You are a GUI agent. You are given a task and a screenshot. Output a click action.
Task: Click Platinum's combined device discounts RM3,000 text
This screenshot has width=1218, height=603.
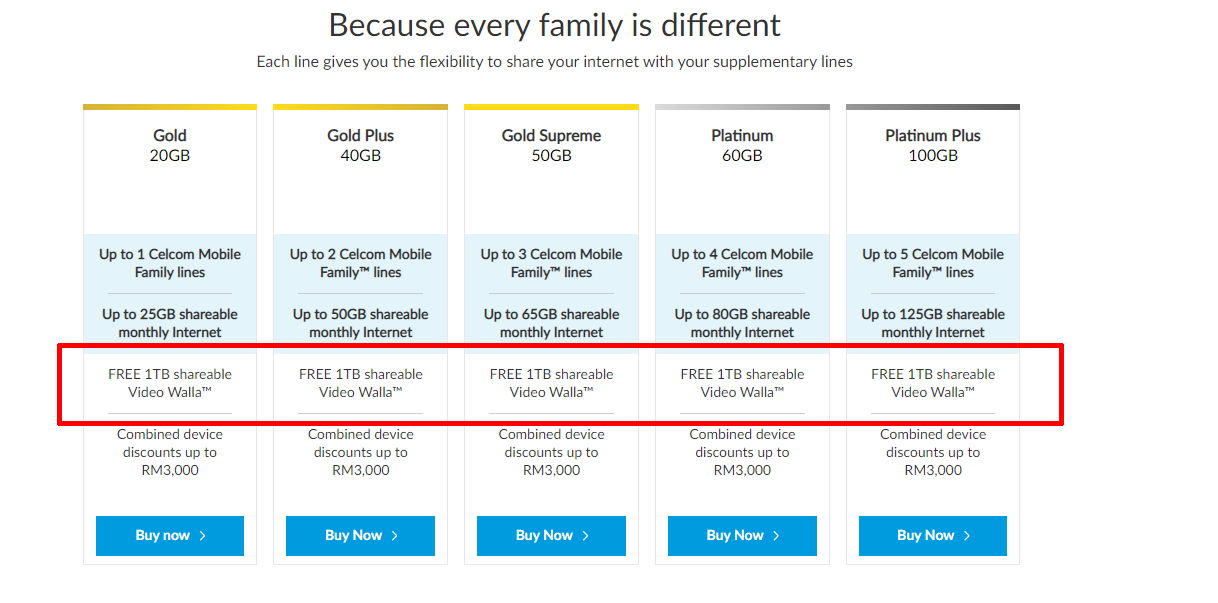coord(742,452)
